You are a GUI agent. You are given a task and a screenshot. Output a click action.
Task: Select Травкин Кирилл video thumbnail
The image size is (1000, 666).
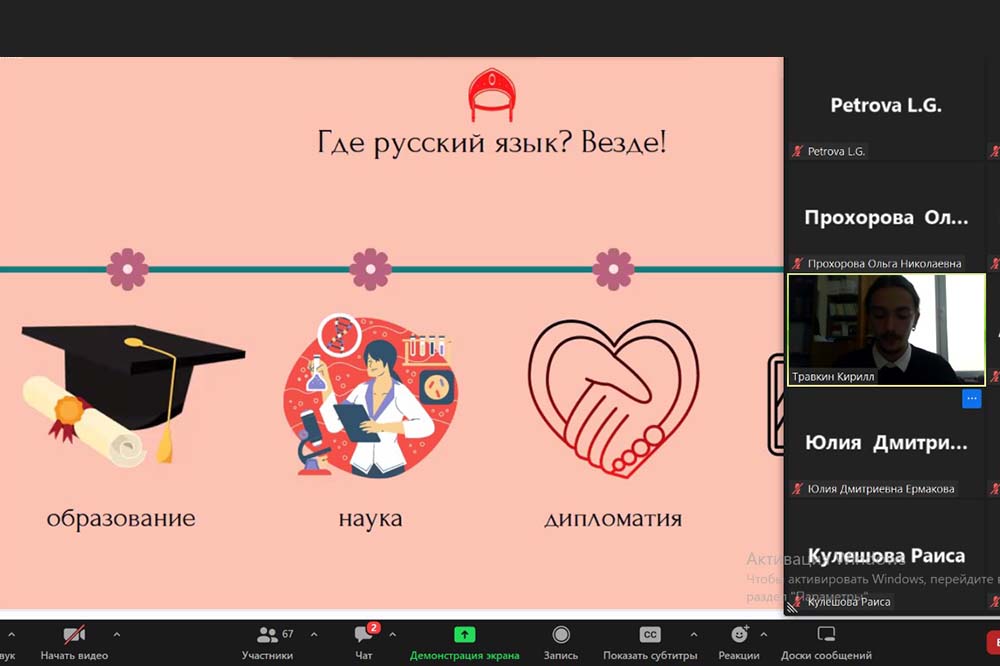(886, 330)
